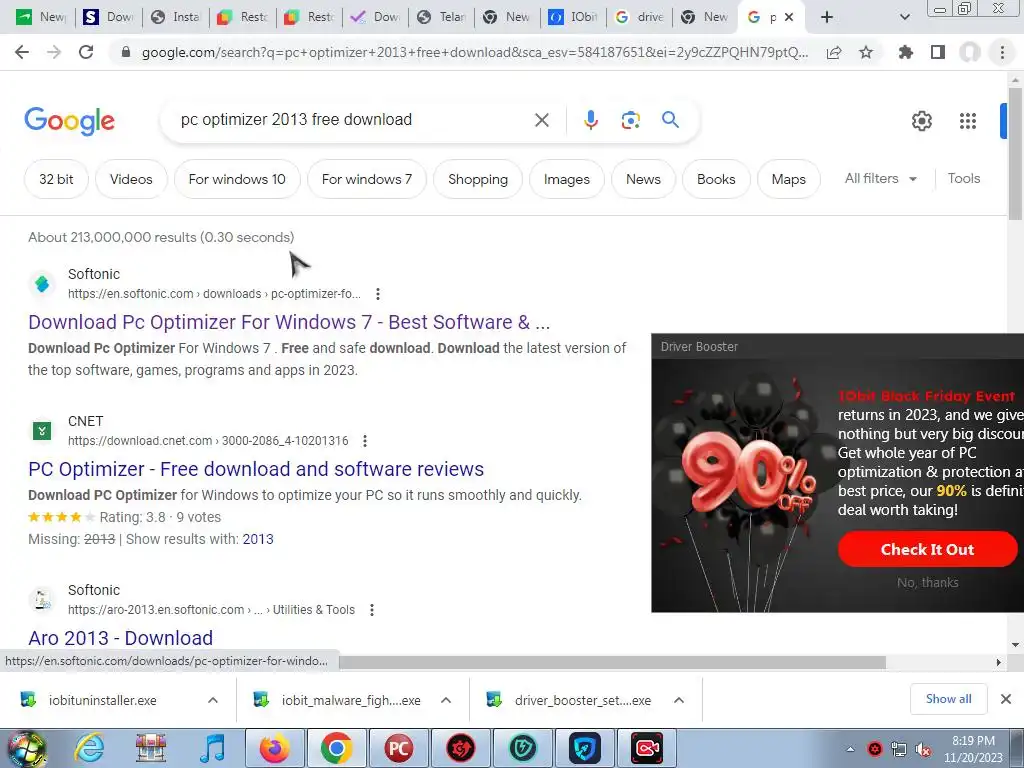
Task: Expand options for iobit_malware_figh....exe download
Action: tap(446, 700)
